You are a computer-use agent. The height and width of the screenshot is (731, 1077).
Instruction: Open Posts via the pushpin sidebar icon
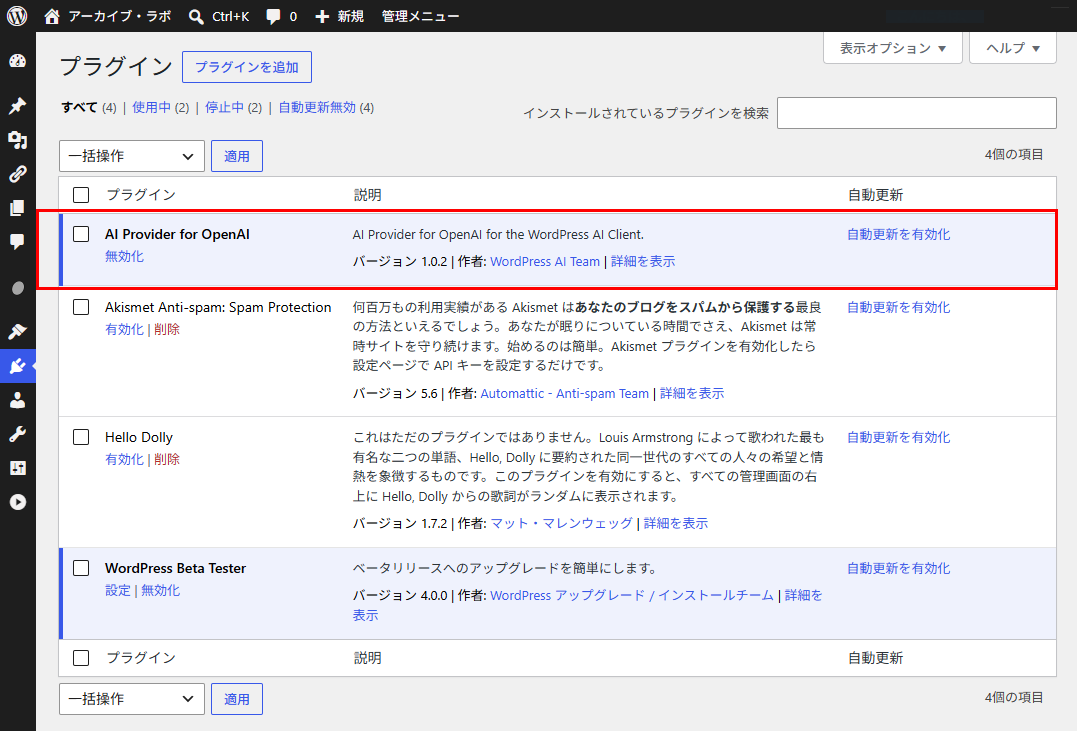[x=17, y=106]
